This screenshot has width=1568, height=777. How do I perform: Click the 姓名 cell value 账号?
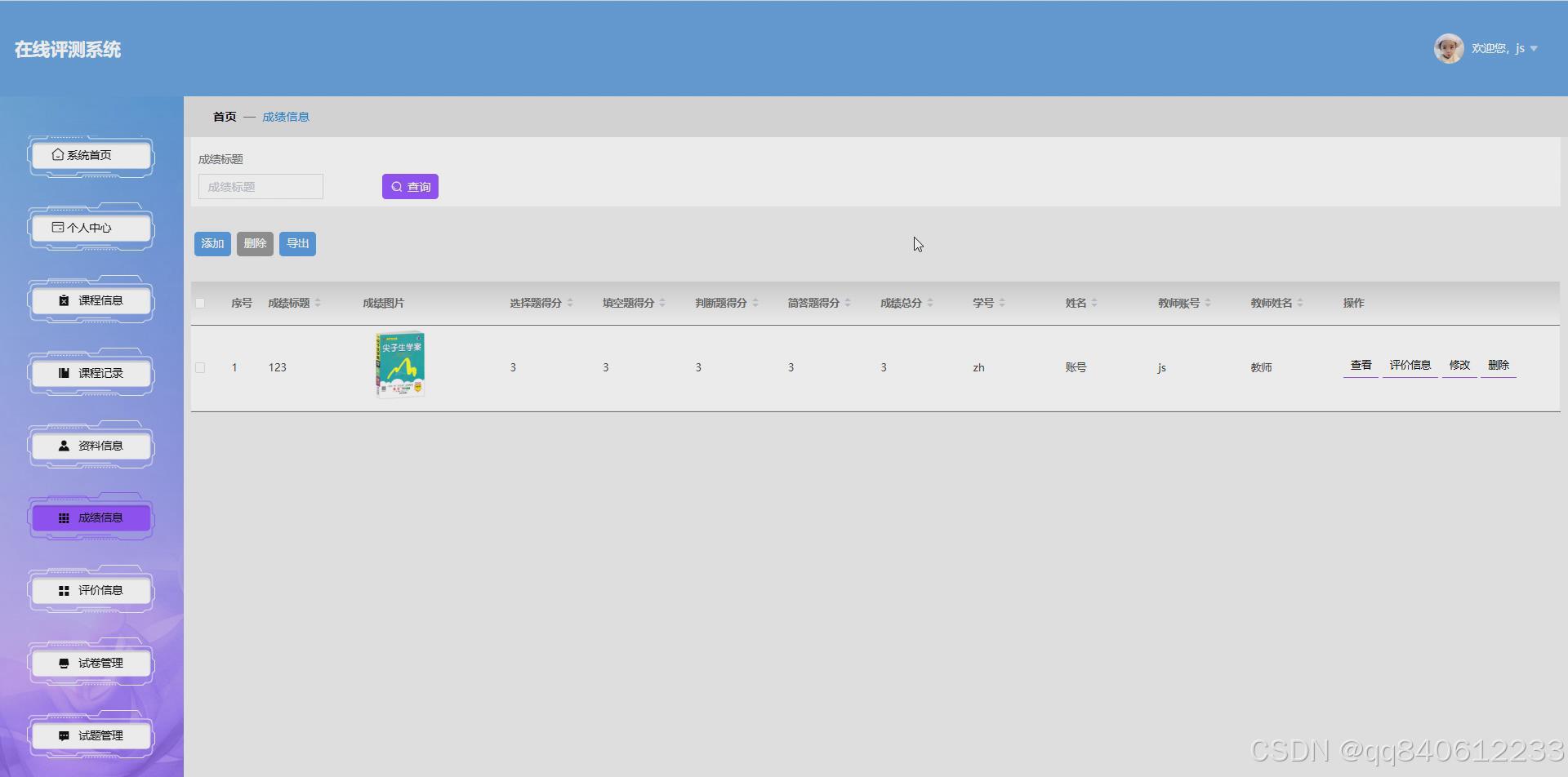[1076, 367]
